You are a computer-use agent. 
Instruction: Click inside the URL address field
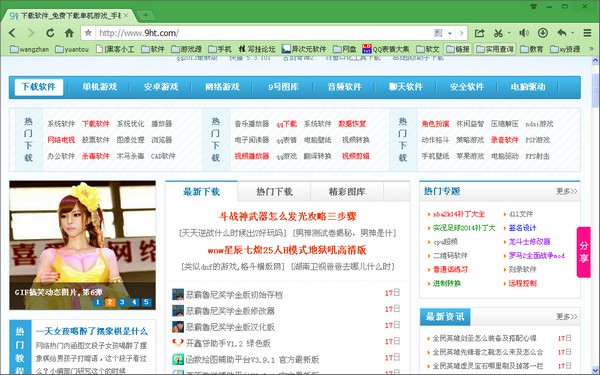(x=264, y=33)
